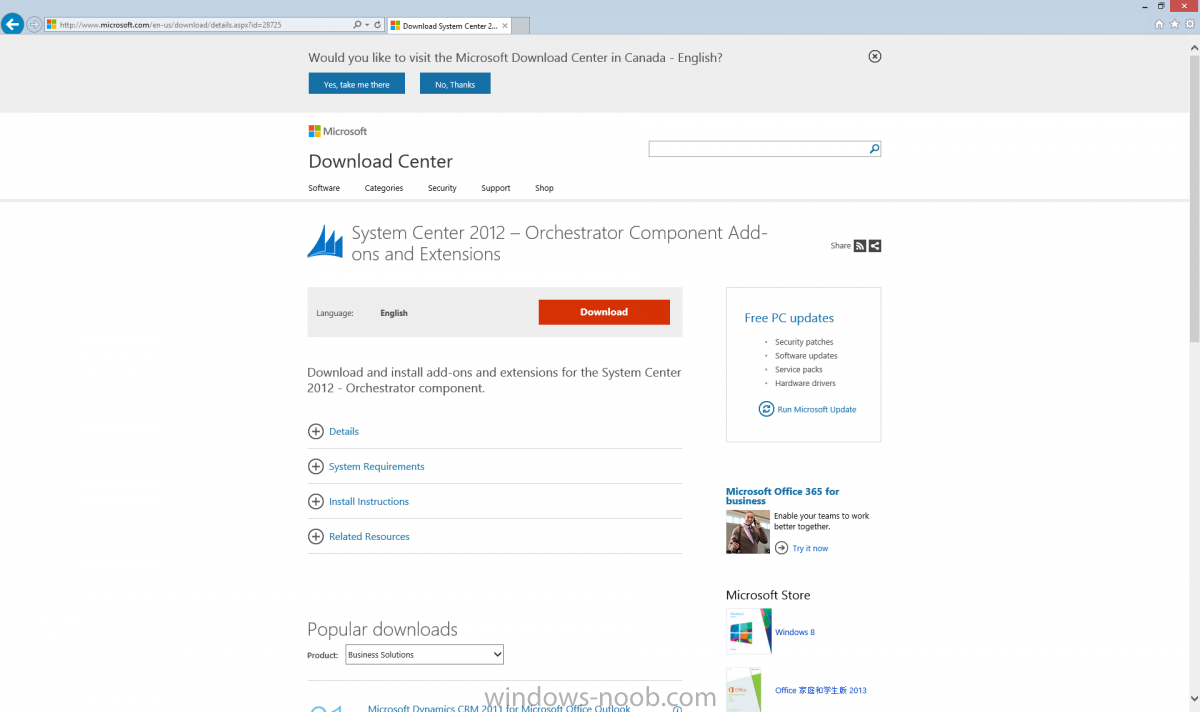
Task: Click the Free PC updates heading
Action: click(789, 318)
